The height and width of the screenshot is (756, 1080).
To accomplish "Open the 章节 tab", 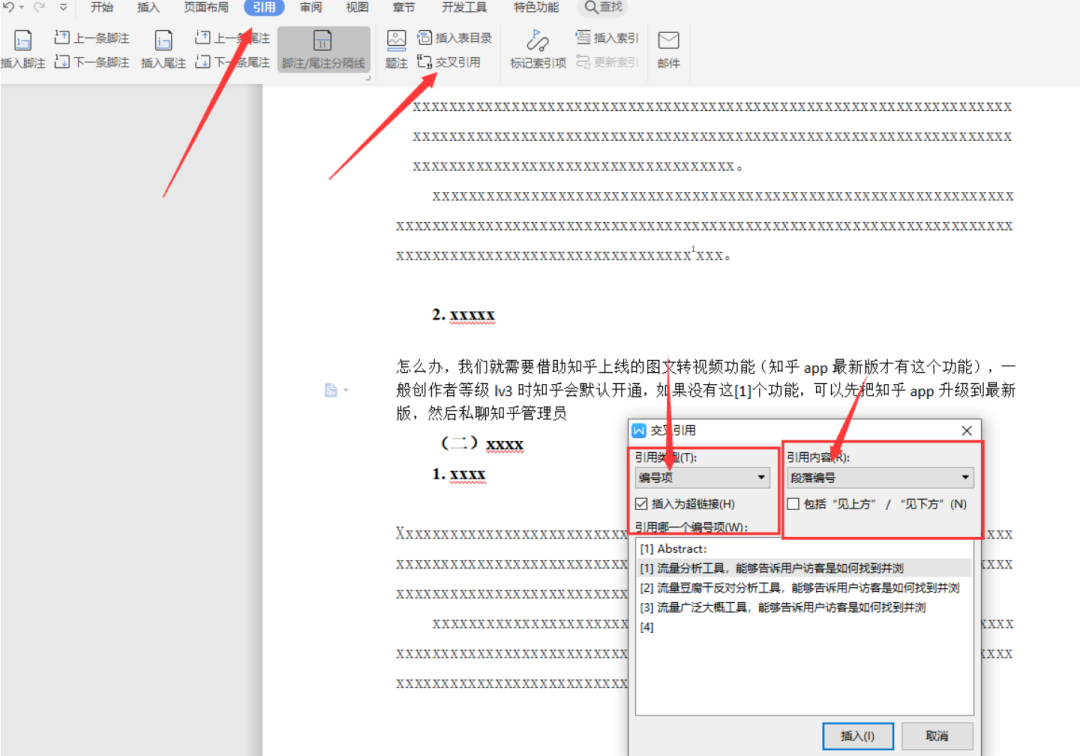I will point(404,7).
